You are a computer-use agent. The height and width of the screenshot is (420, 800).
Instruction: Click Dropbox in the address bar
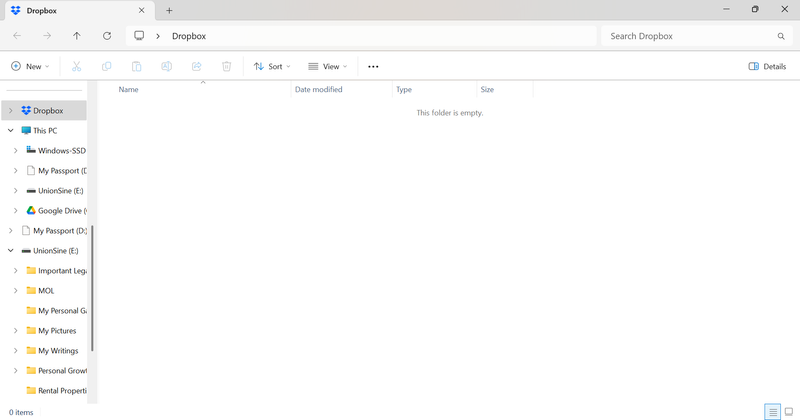point(189,36)
